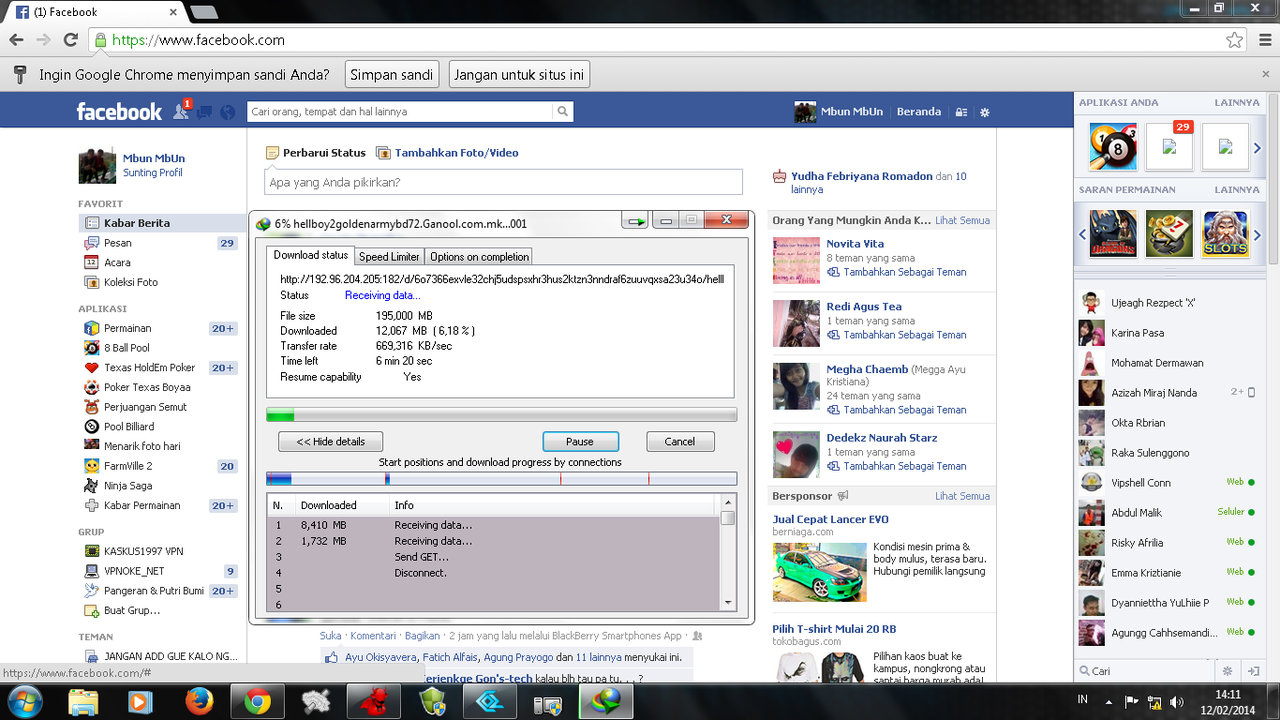The image size is (1280, 720).
Task: Click Jangan untuk situs ini button
Action: (x=519, y=75)
